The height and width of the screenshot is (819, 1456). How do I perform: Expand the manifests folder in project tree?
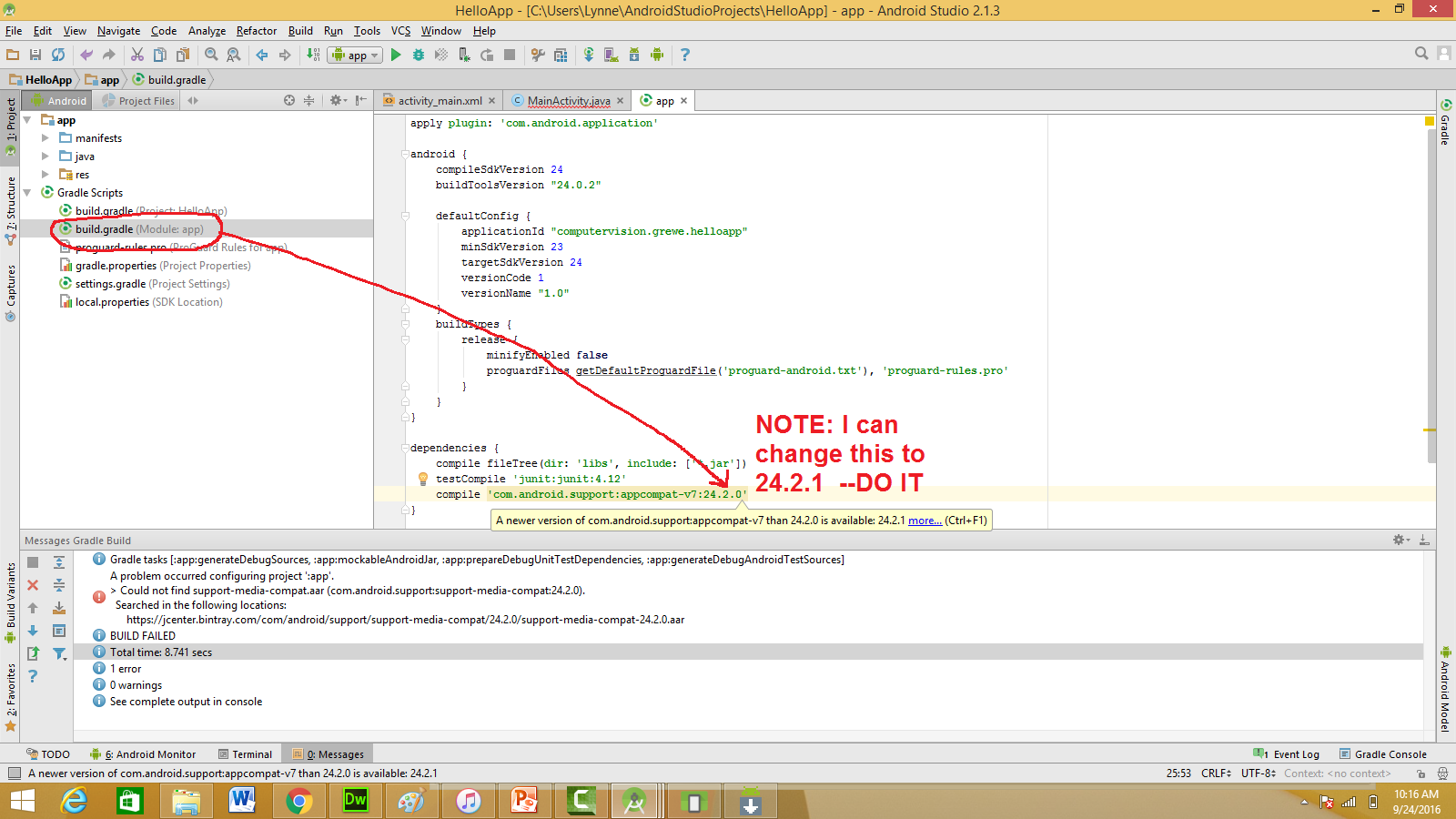click(x=45, y=138)
